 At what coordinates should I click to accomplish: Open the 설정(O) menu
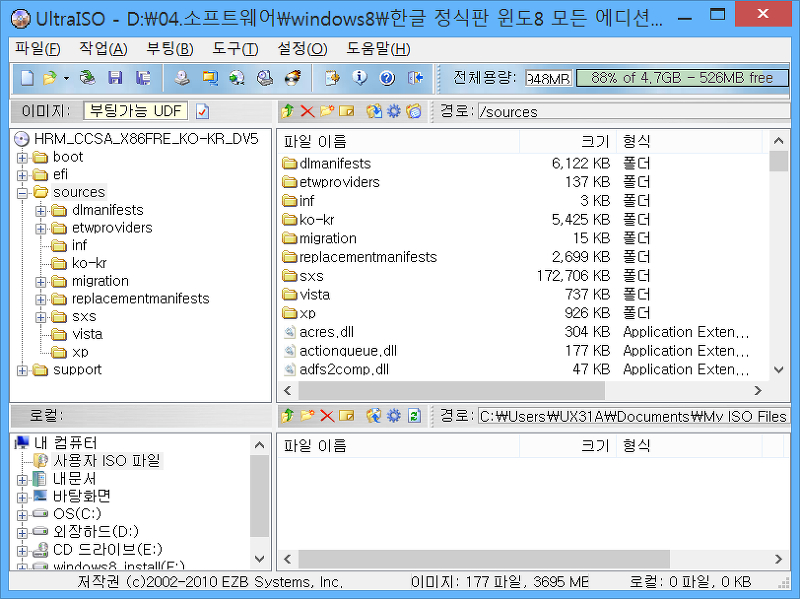point(302,49)
